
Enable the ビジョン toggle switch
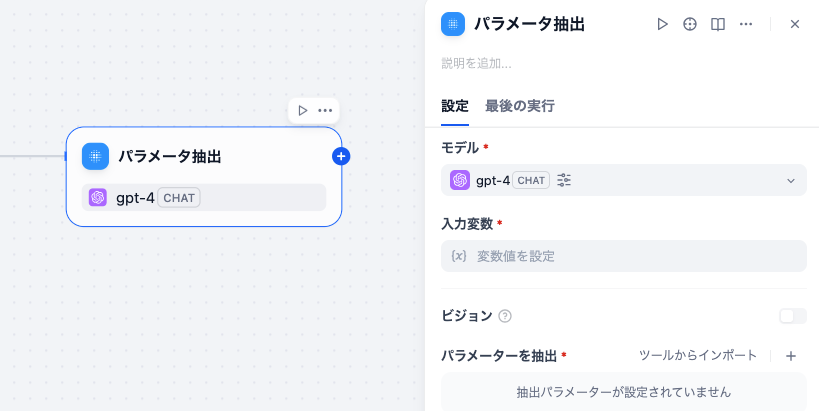(792, 316)
